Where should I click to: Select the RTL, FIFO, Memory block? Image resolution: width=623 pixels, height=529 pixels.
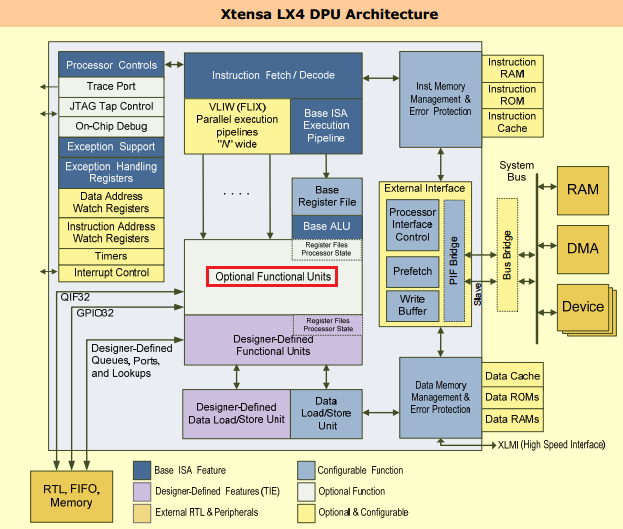(72, 496)
